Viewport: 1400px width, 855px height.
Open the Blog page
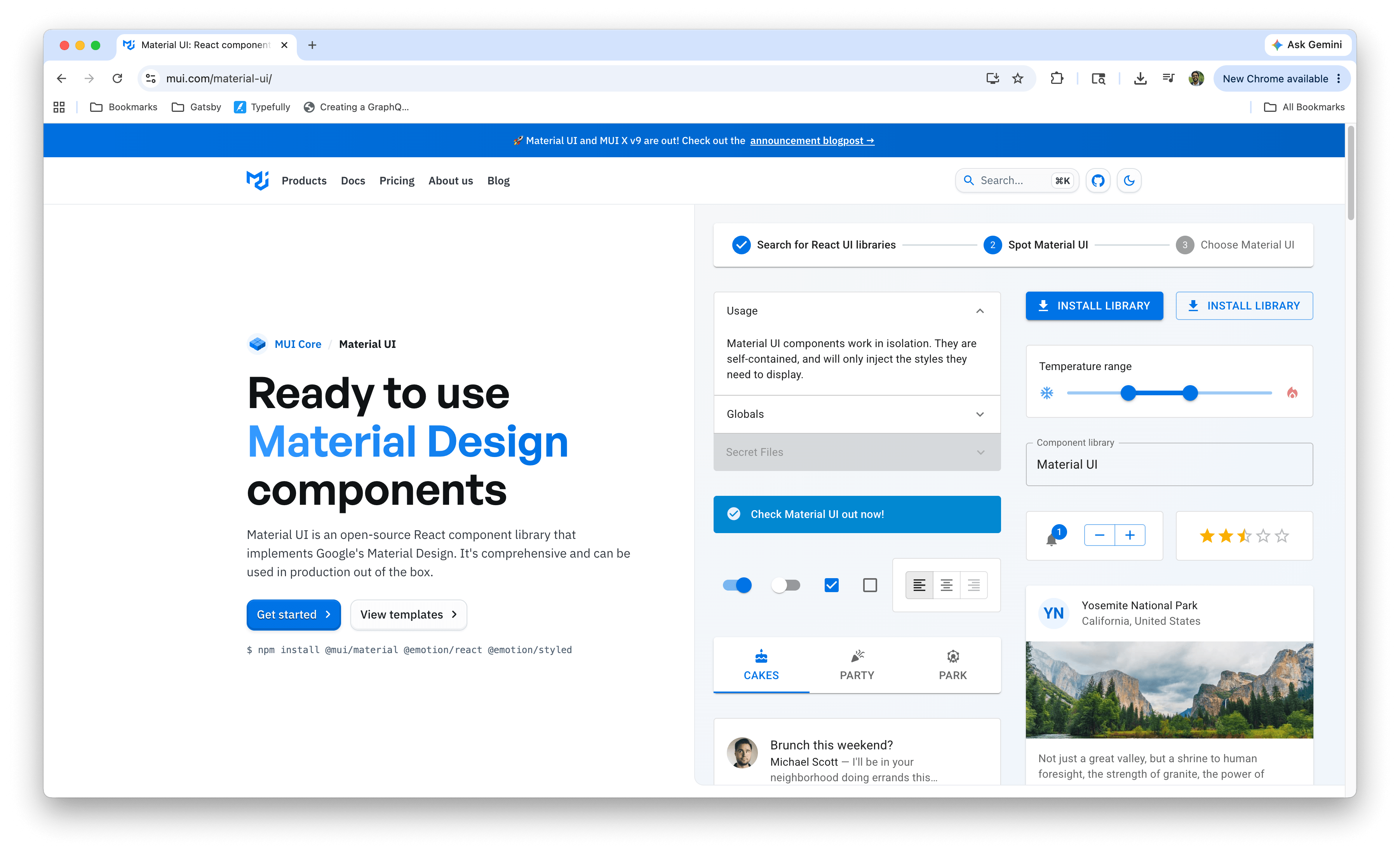(x=498, y=181)
